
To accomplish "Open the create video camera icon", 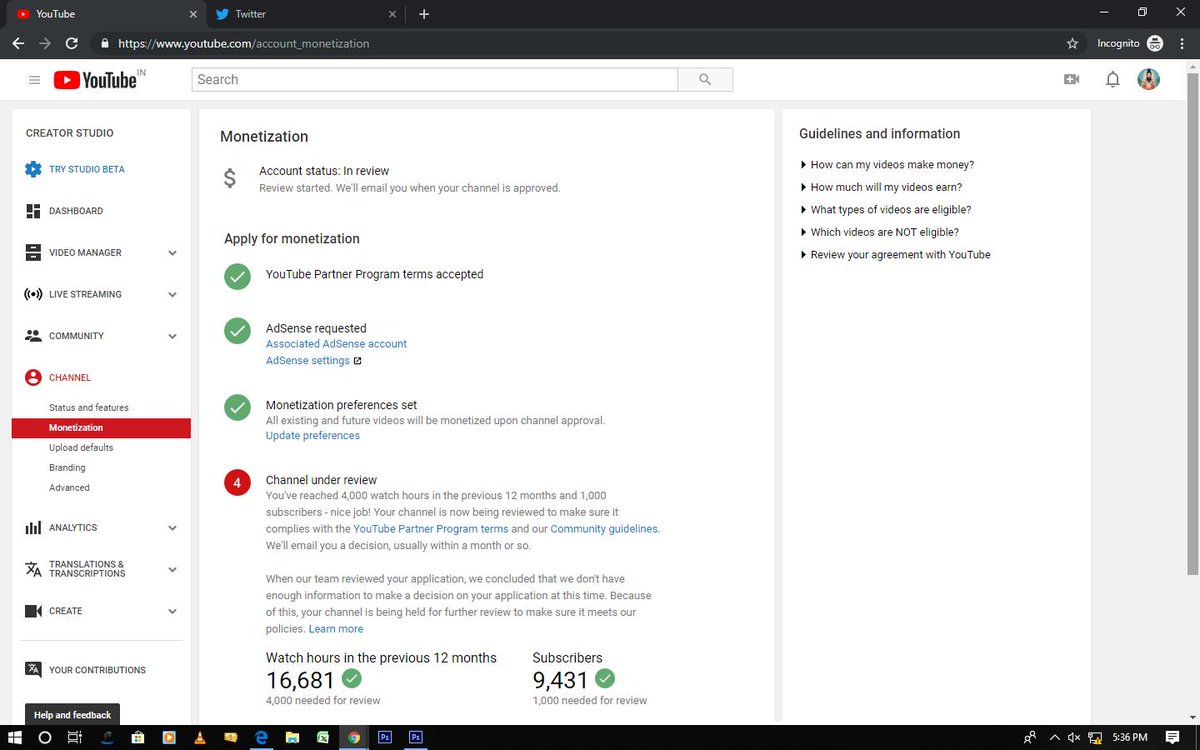I will pos(1072,80).
